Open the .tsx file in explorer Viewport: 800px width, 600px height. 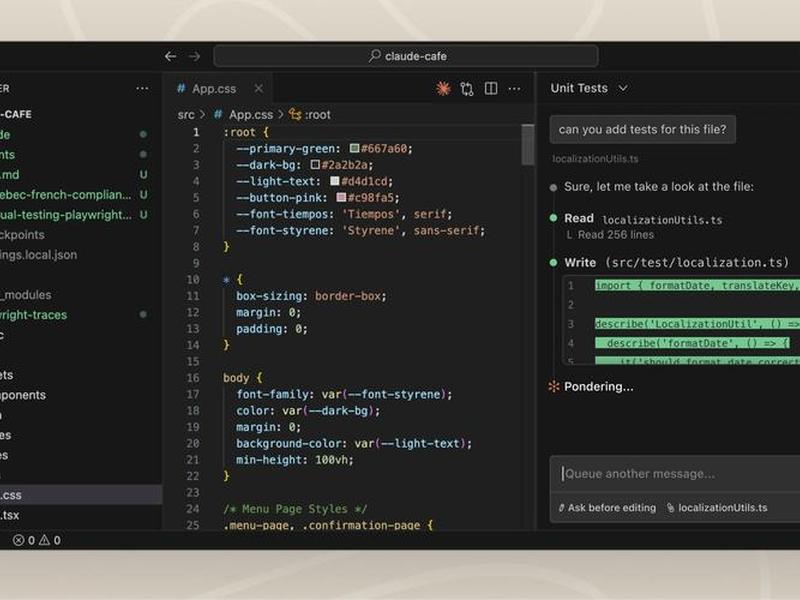[10, 515]
